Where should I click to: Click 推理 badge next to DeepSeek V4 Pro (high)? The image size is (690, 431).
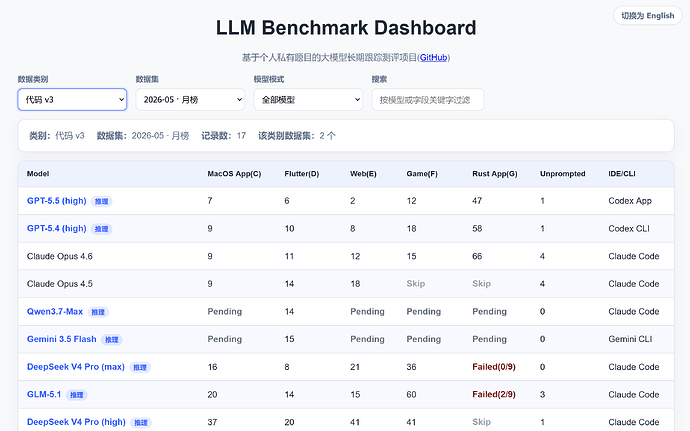(141, 423)
